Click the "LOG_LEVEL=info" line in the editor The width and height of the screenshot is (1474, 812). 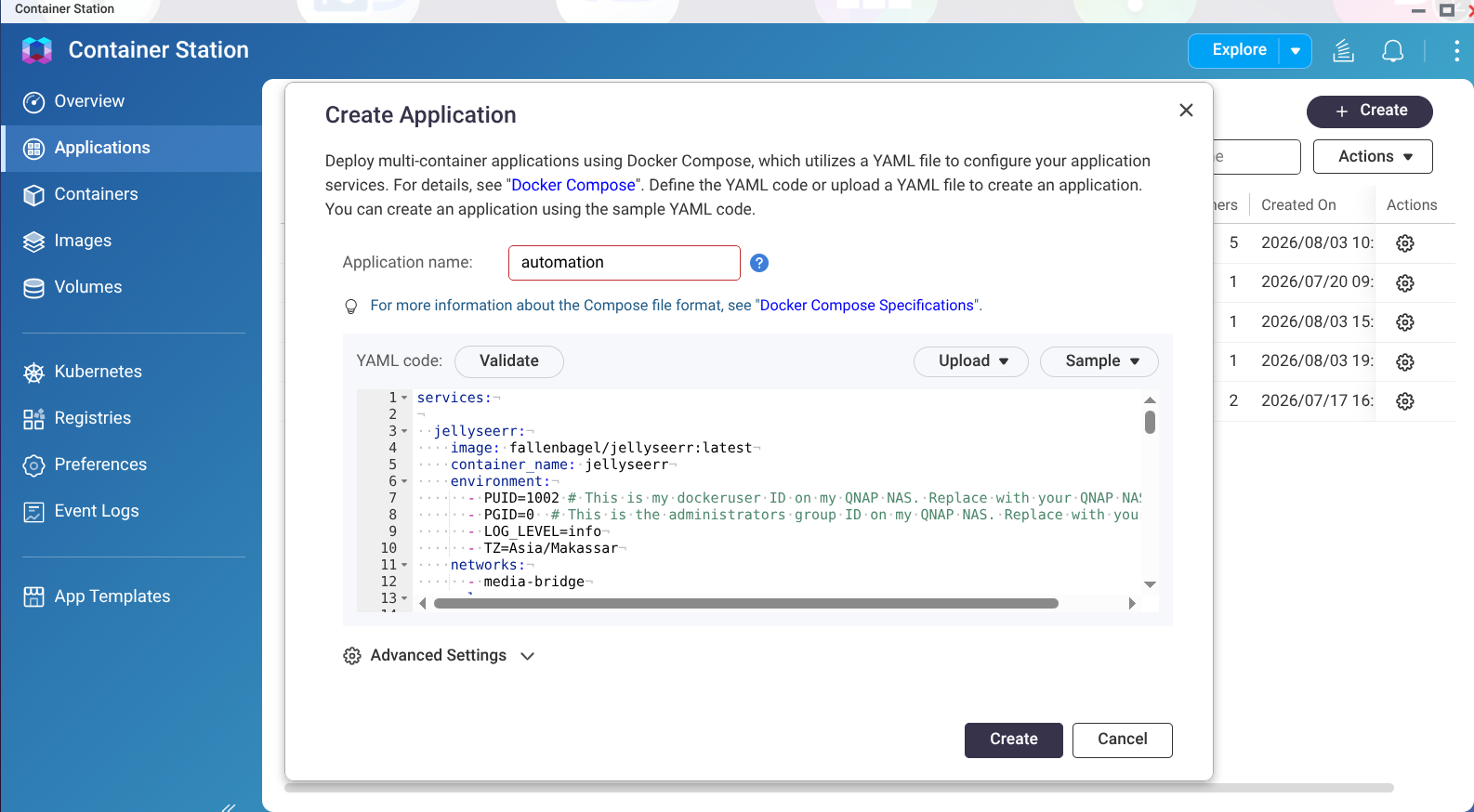[x=543, y=531]
